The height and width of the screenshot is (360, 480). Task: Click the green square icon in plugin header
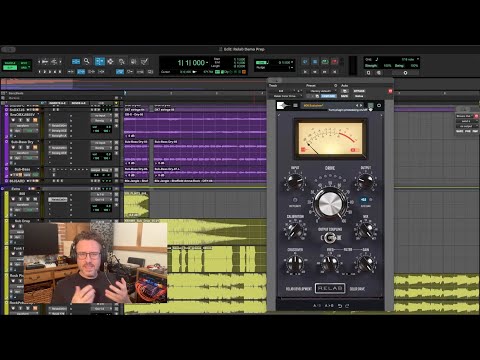pyautogui.click(x=371, y=105)
